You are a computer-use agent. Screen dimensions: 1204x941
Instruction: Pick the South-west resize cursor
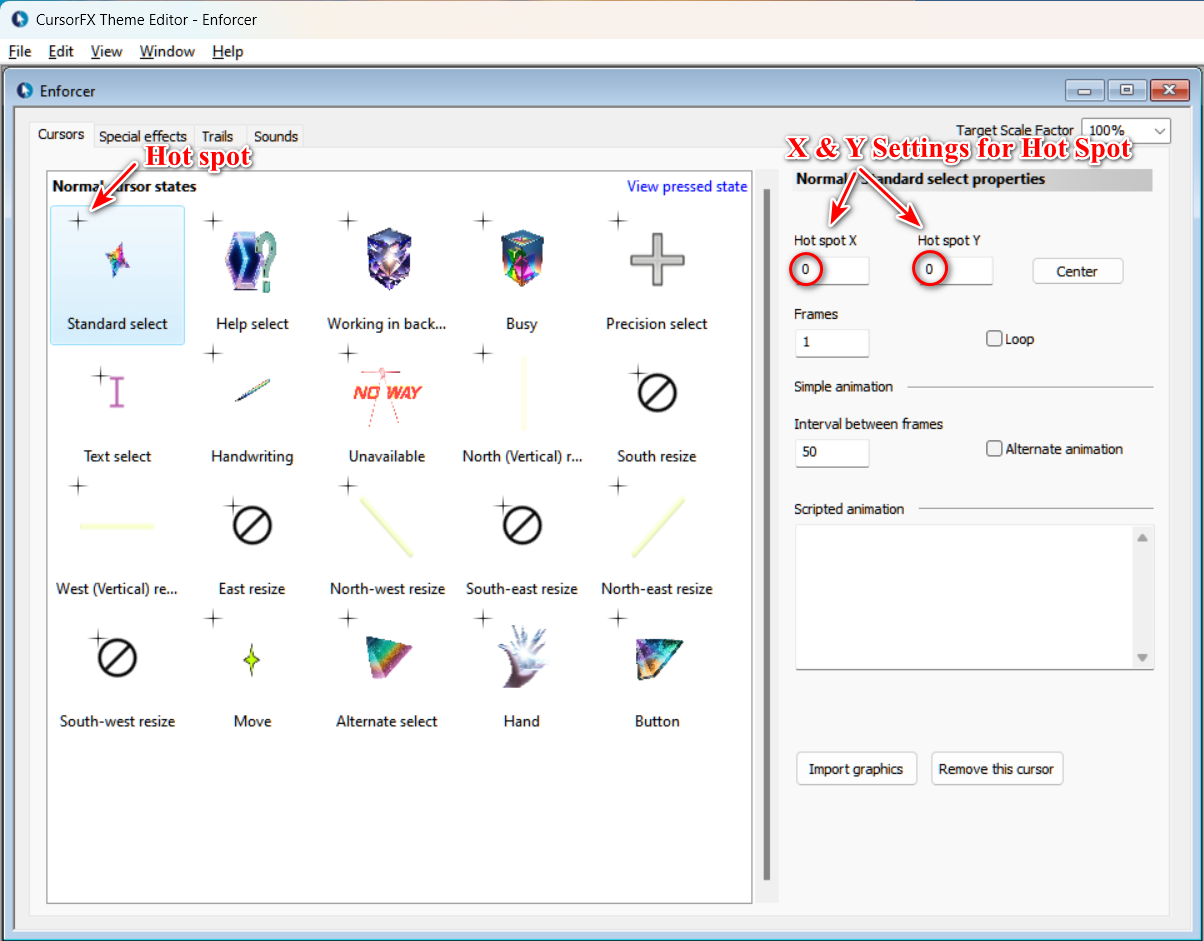[117, 674]
